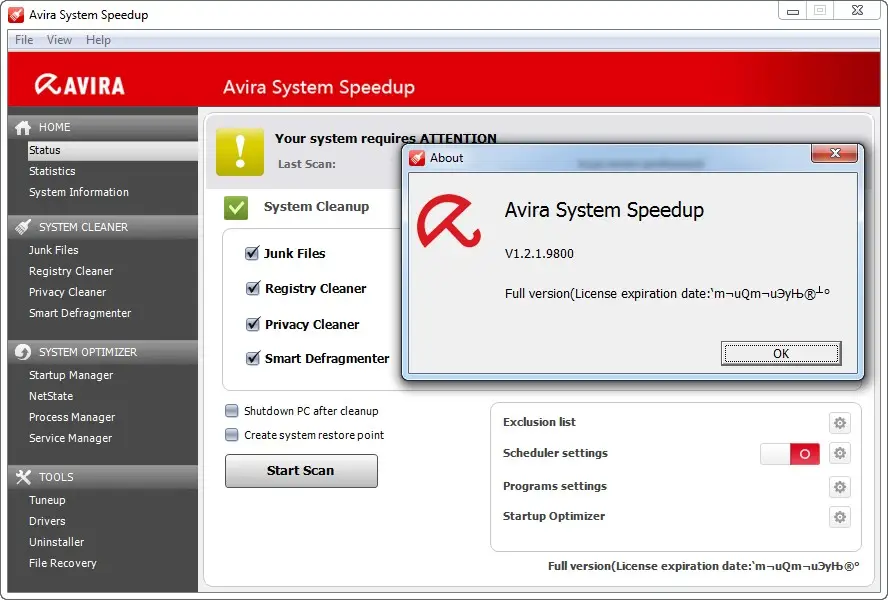Click the System Cleanup heading
The width and height of the screenshot is (888, 600).
pos(316,207)
